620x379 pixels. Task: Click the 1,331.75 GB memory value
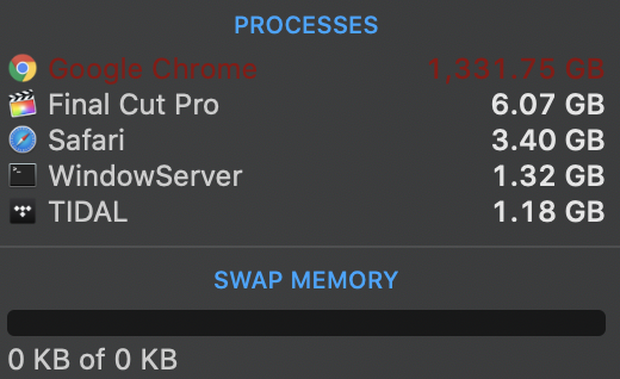pyautogui.click(x=516, y=70)
